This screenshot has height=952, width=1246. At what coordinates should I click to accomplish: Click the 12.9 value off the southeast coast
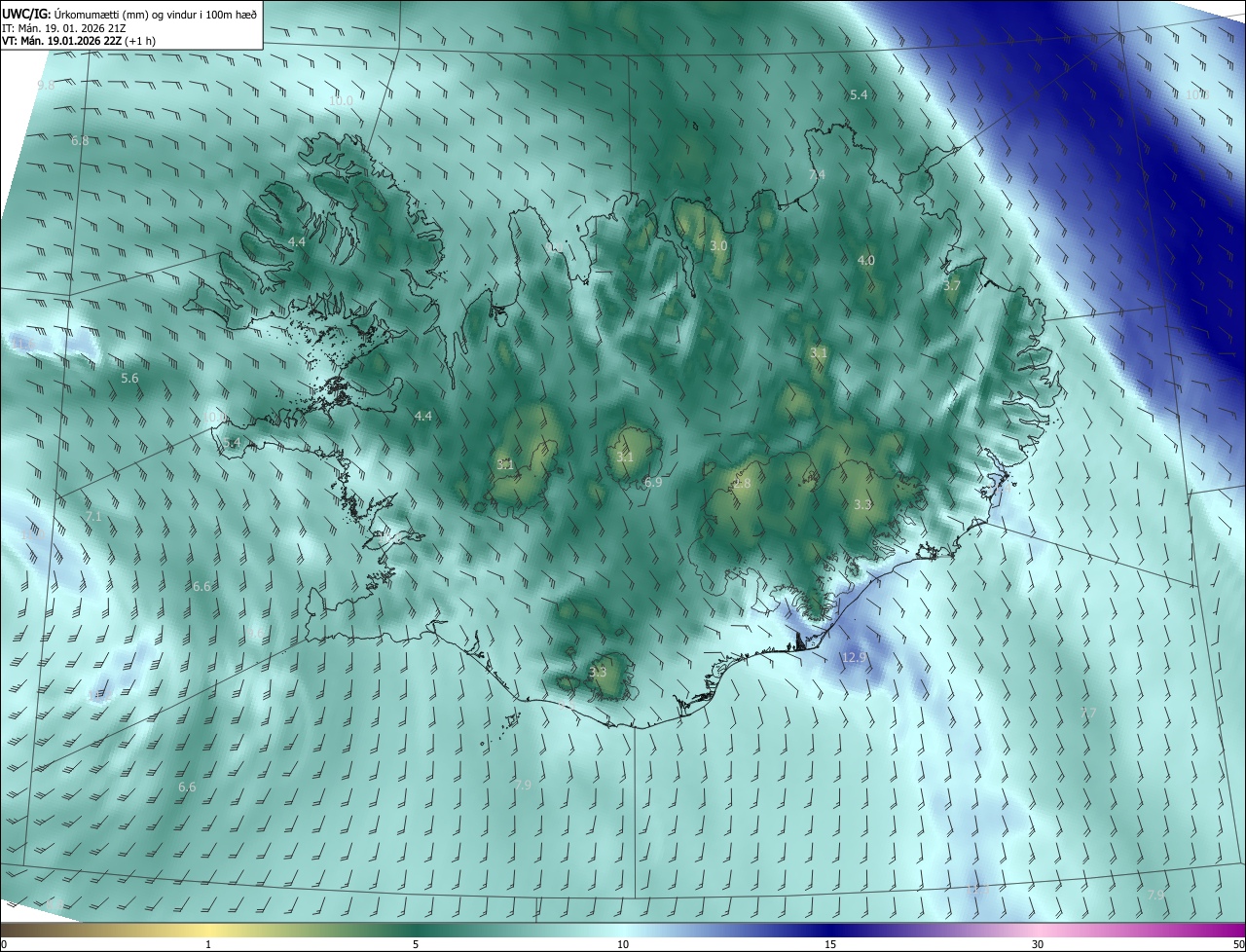point(854,658)
